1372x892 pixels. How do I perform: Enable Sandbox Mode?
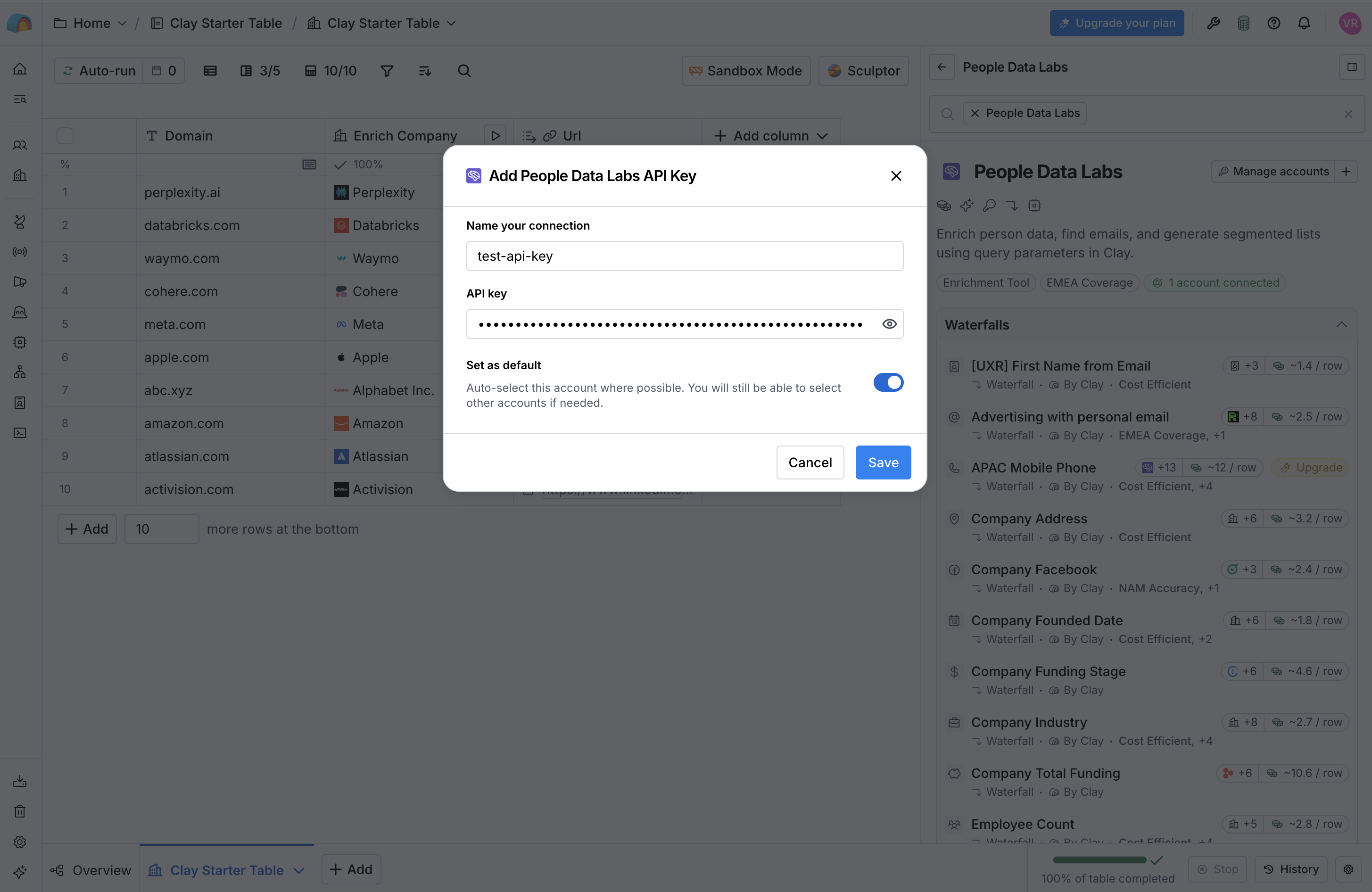point(745,70)
